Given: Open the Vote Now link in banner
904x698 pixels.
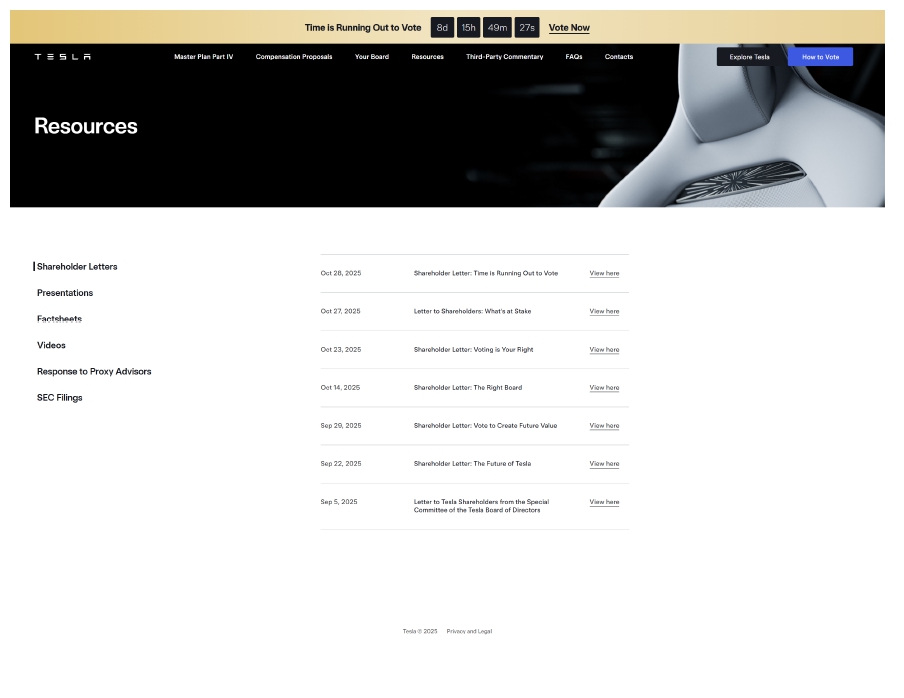Looking at the screenshot, I should pos(569,28).
